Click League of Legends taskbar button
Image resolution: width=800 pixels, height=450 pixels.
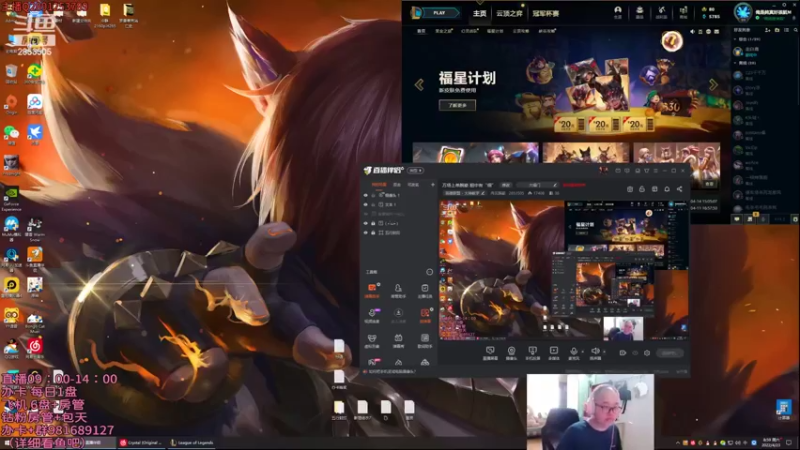(192, 443)
